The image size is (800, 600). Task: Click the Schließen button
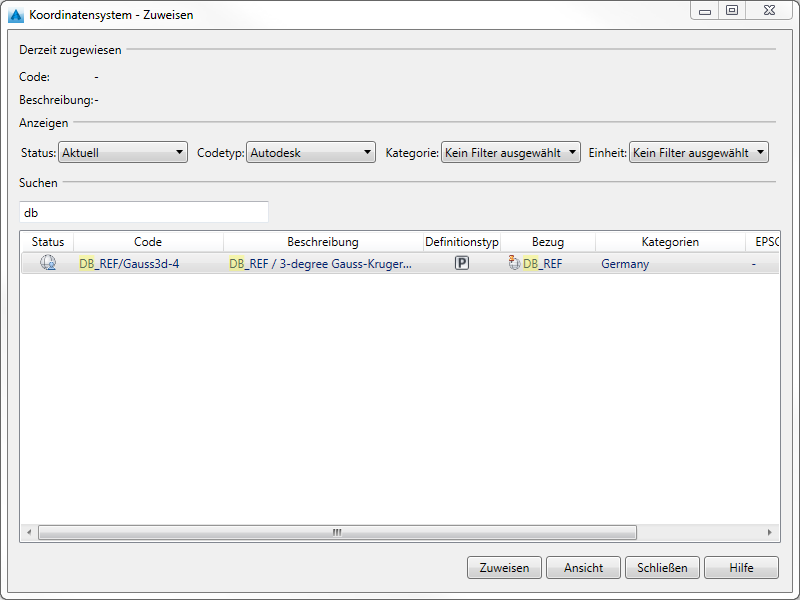coord(662,568)
